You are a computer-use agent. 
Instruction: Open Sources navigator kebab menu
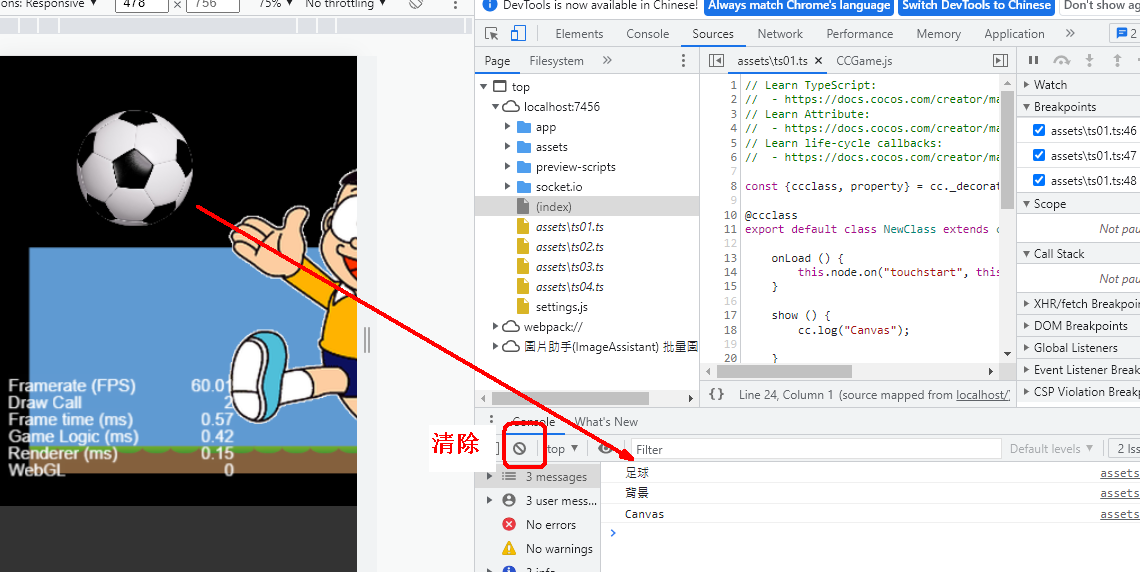683,60
